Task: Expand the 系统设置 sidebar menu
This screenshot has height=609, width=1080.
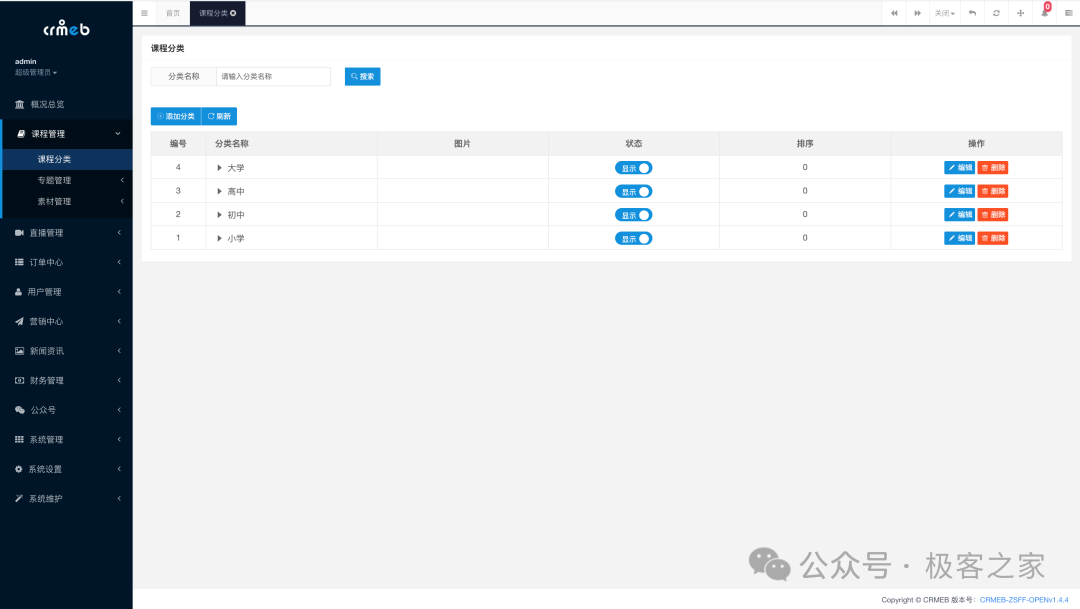Action: [x=66, y=469]
